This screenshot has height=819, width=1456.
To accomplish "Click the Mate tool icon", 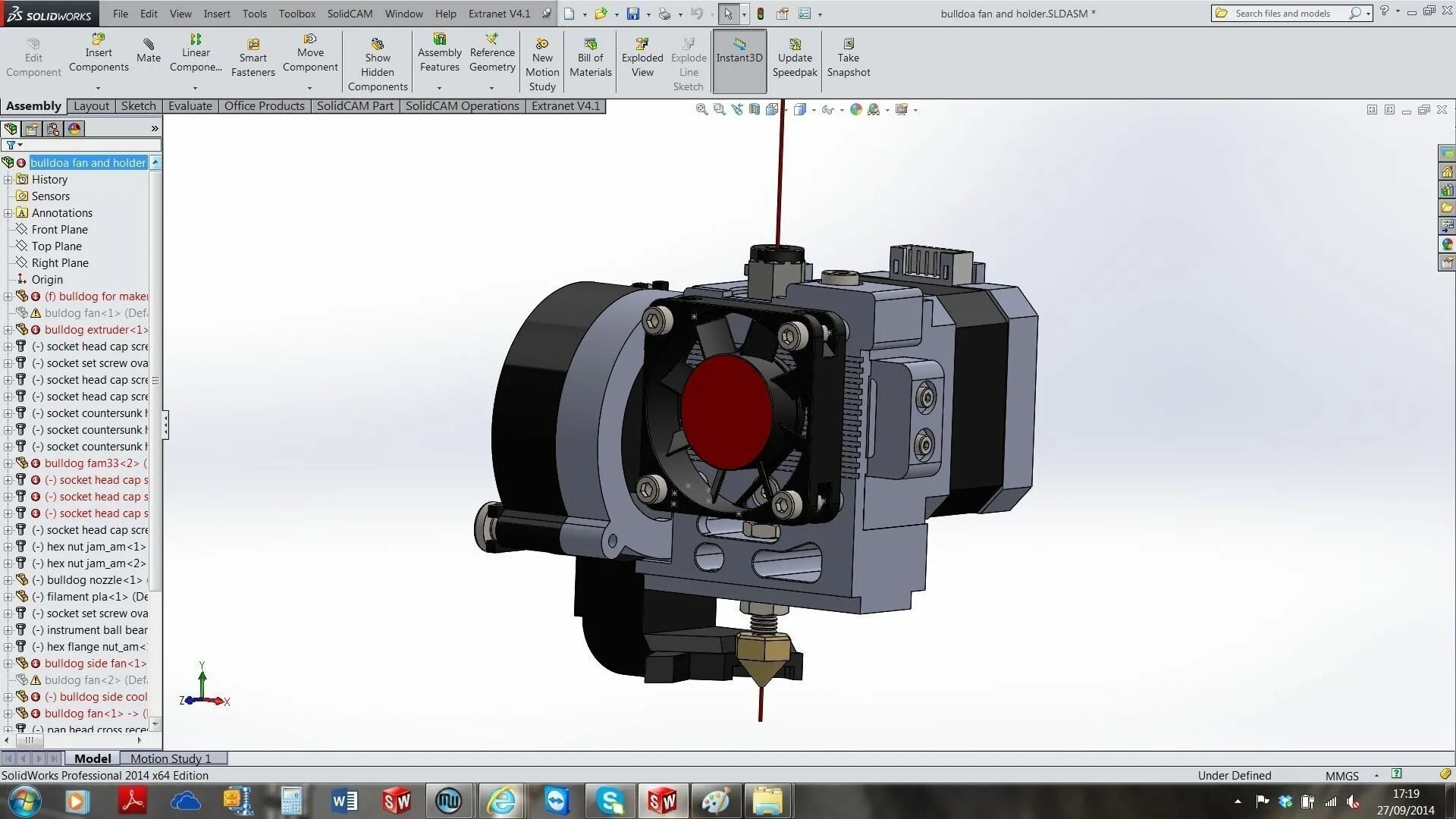I will pos(149,45).
